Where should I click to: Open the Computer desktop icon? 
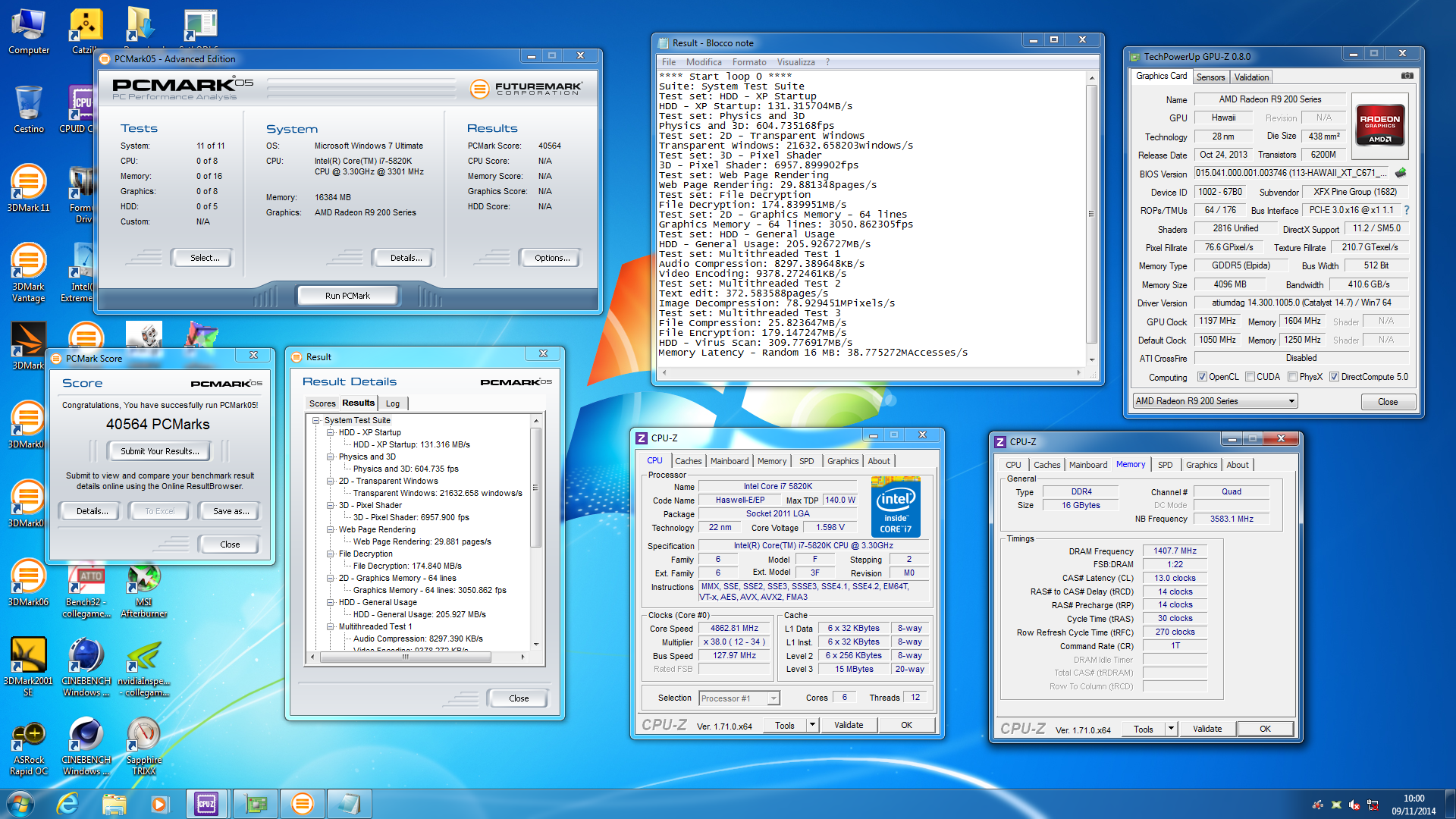pyautogui.click(x=29, y=31)
